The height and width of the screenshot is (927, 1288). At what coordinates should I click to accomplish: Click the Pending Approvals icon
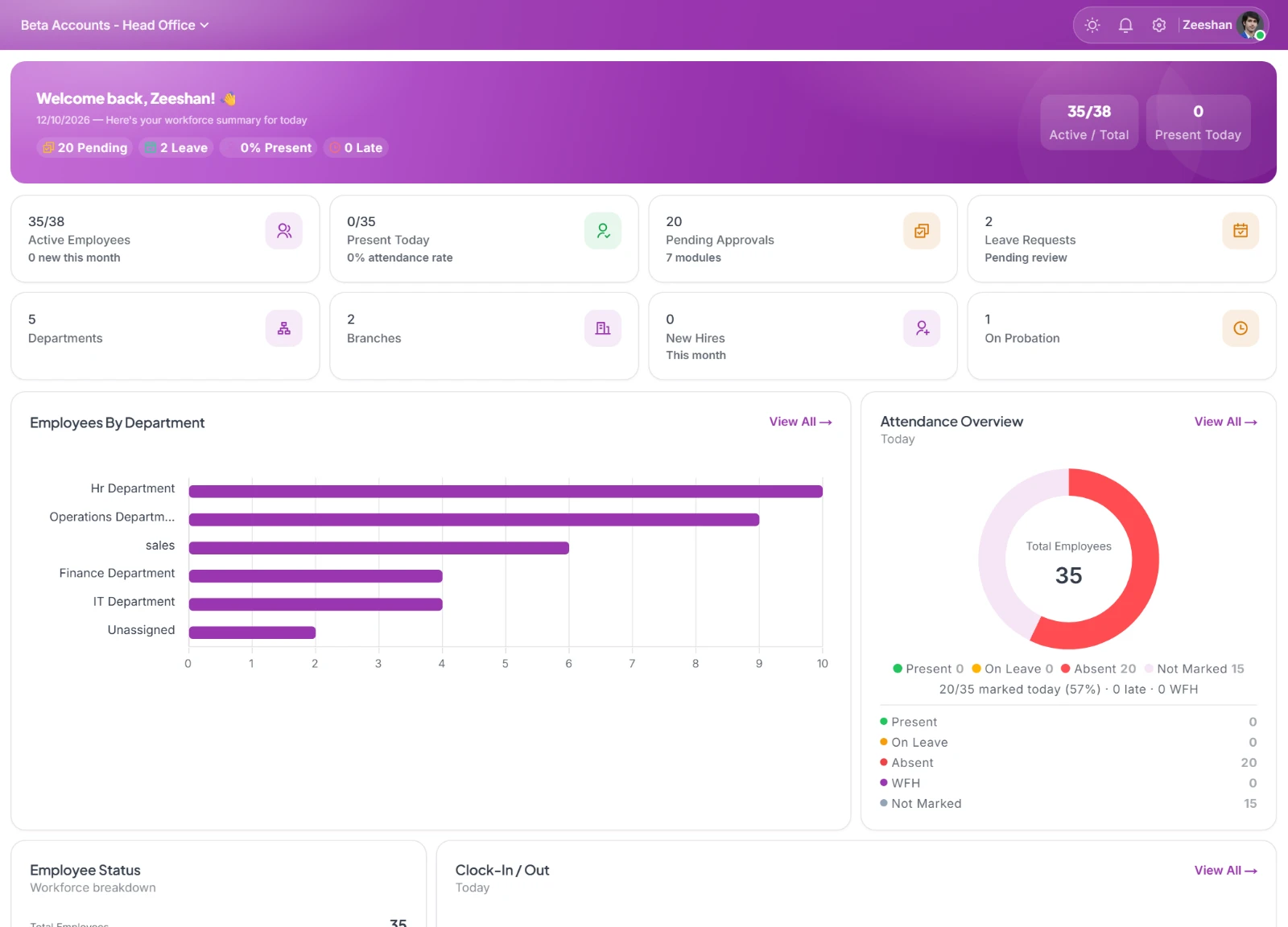pos(922,231)
